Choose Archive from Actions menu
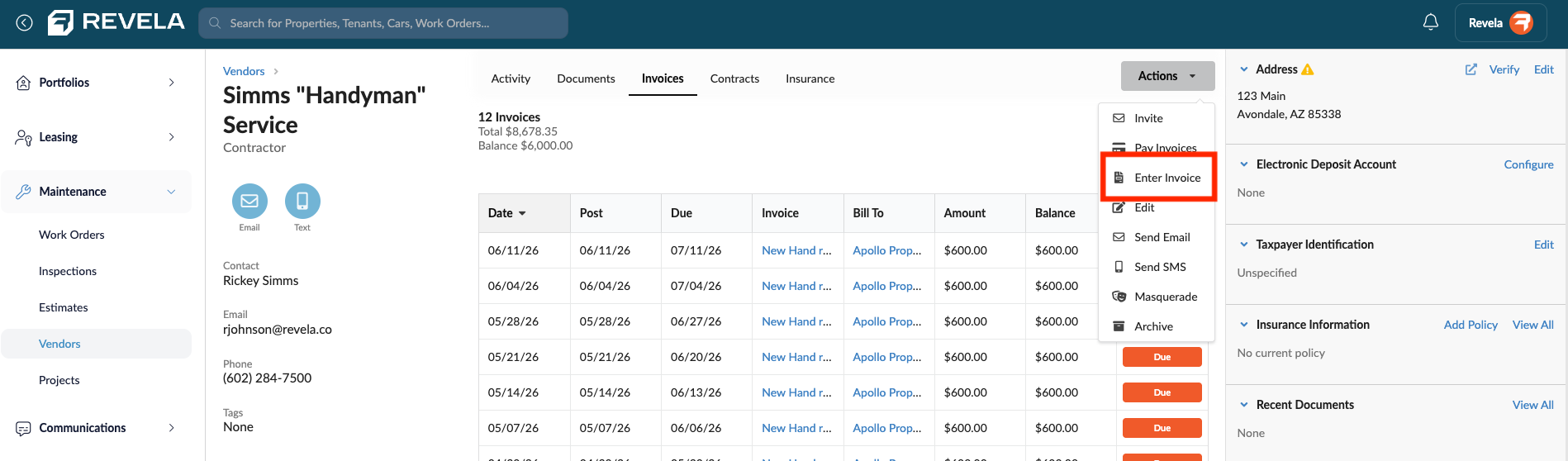The width and height of the screenshot is (1568, 461). click(x=1157, y=326)
